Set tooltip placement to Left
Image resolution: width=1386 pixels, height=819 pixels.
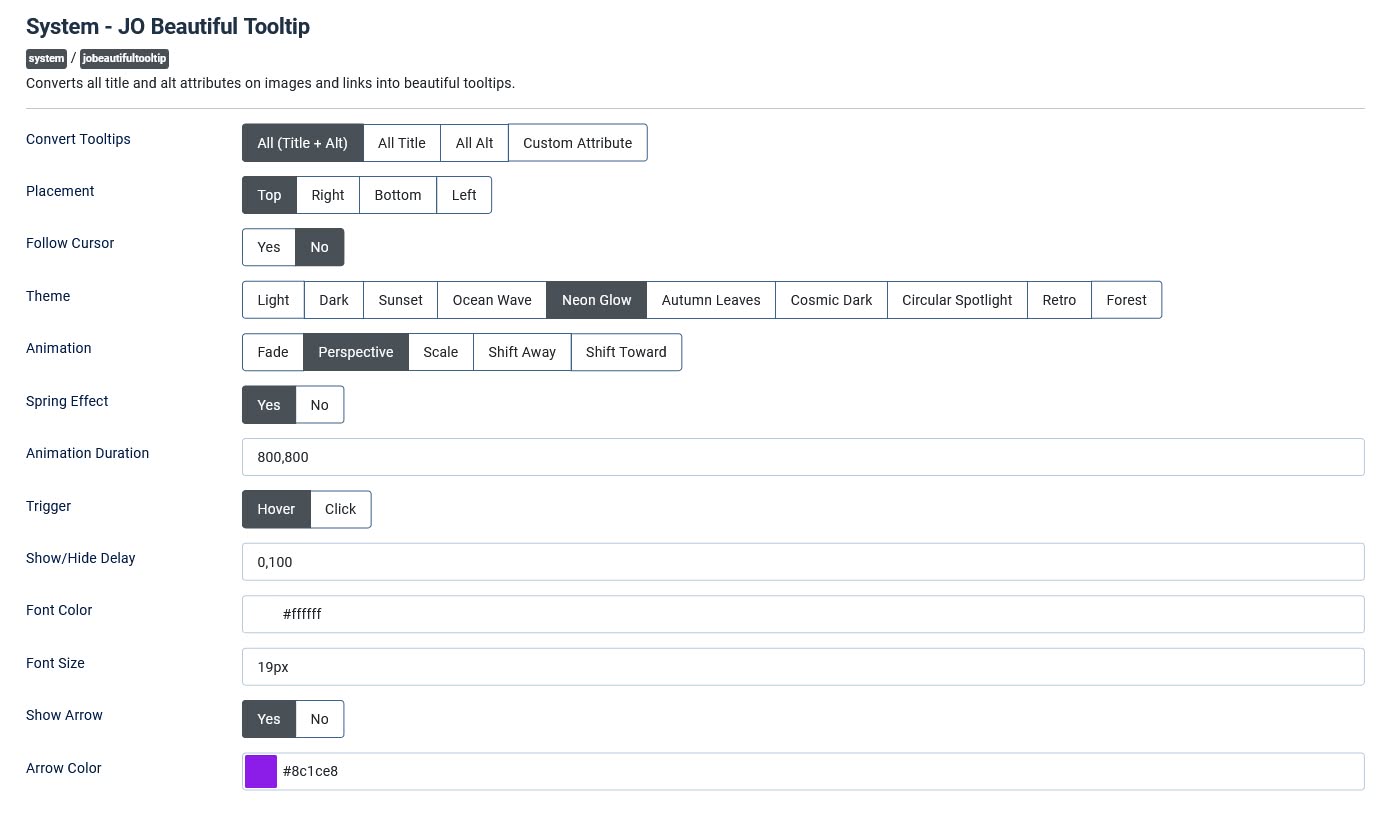pyautogui.click(x=463, y=195)
